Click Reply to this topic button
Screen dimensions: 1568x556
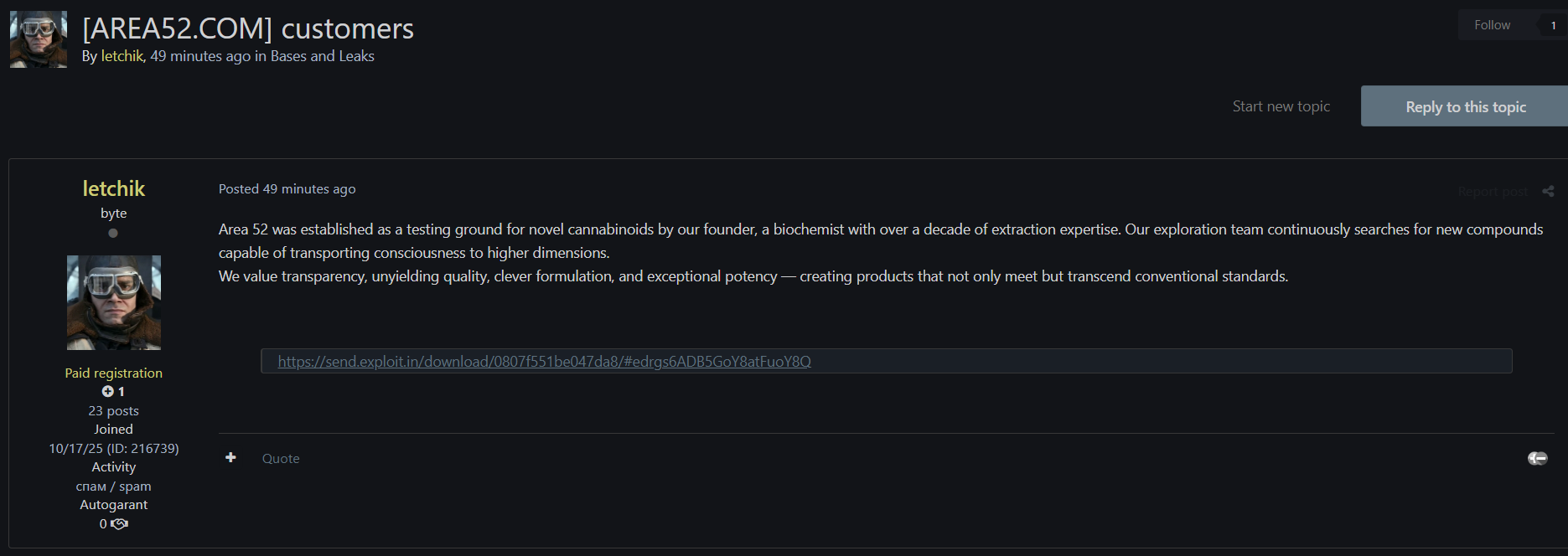(1465, 106)
